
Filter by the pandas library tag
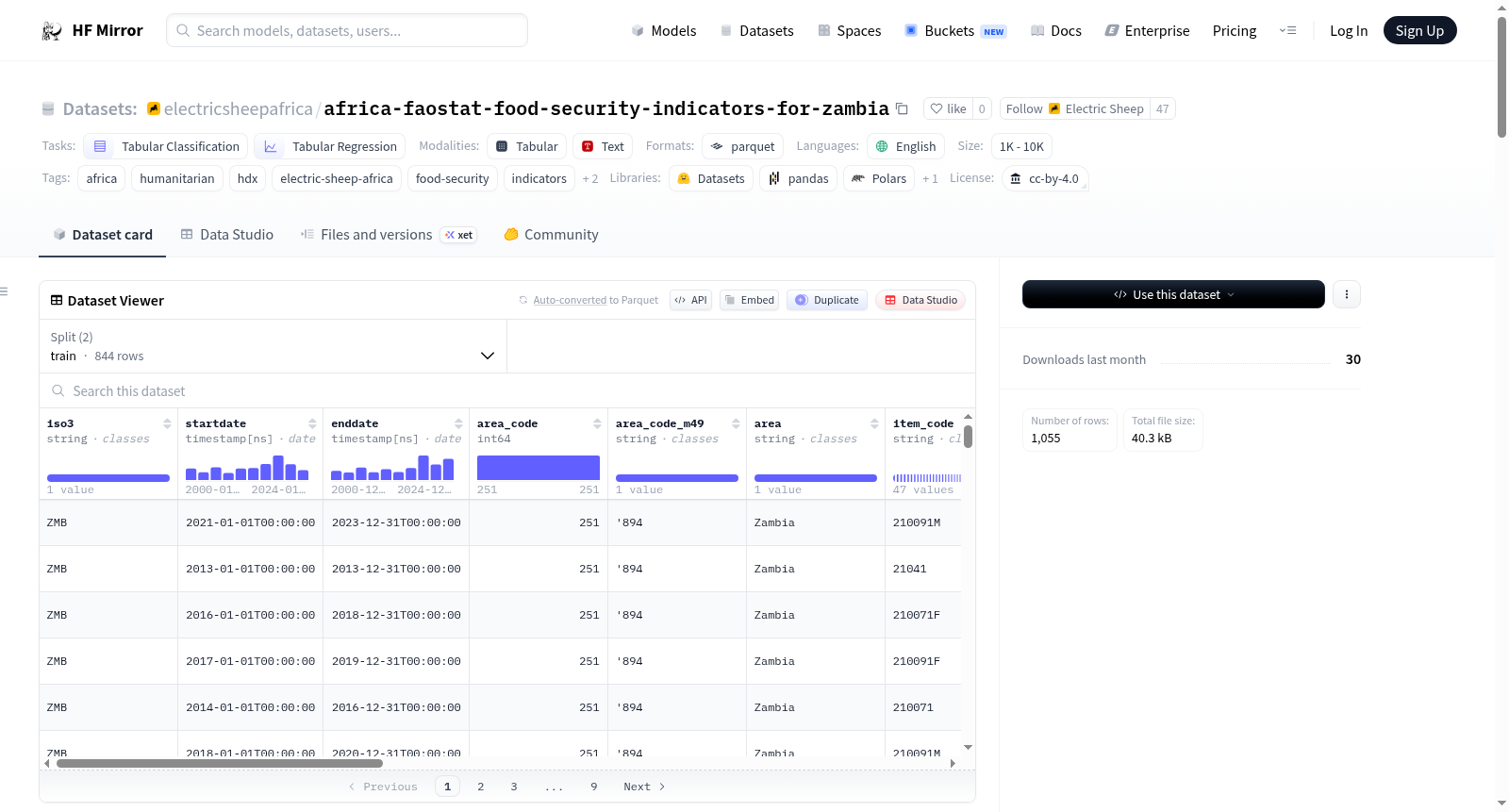click(x=798, y=178)
